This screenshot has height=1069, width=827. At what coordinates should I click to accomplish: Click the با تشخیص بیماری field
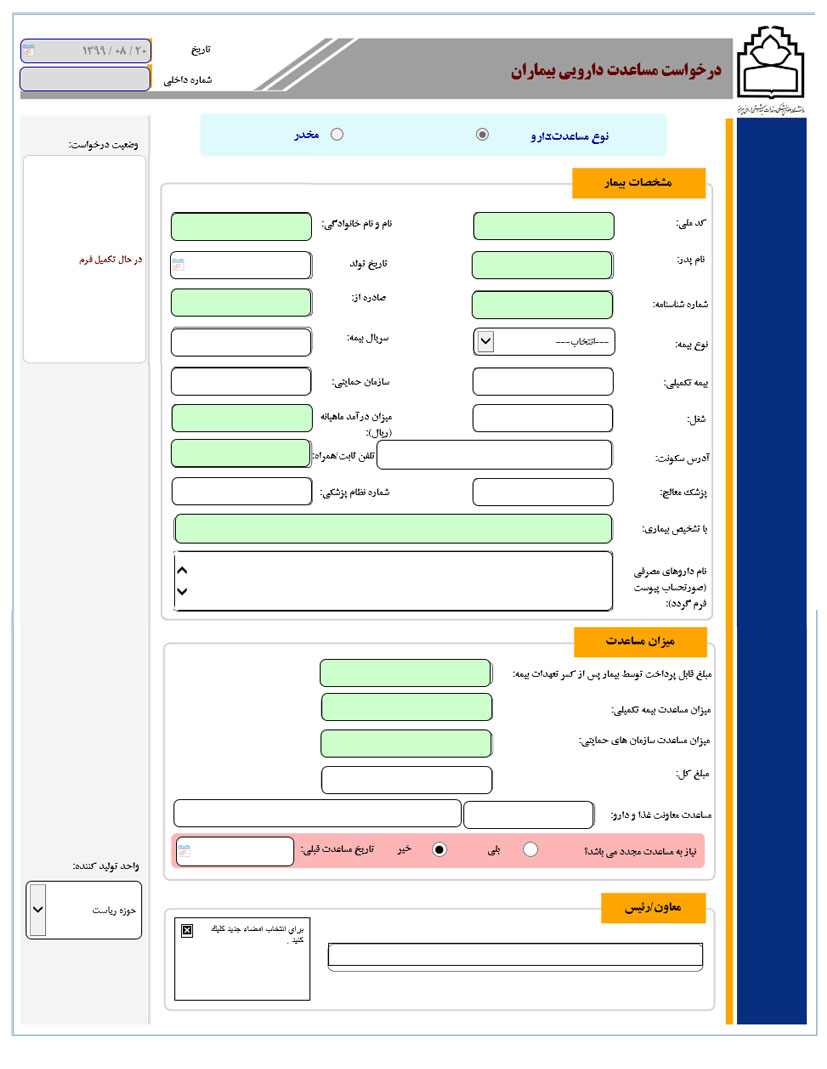click(393, 529)
